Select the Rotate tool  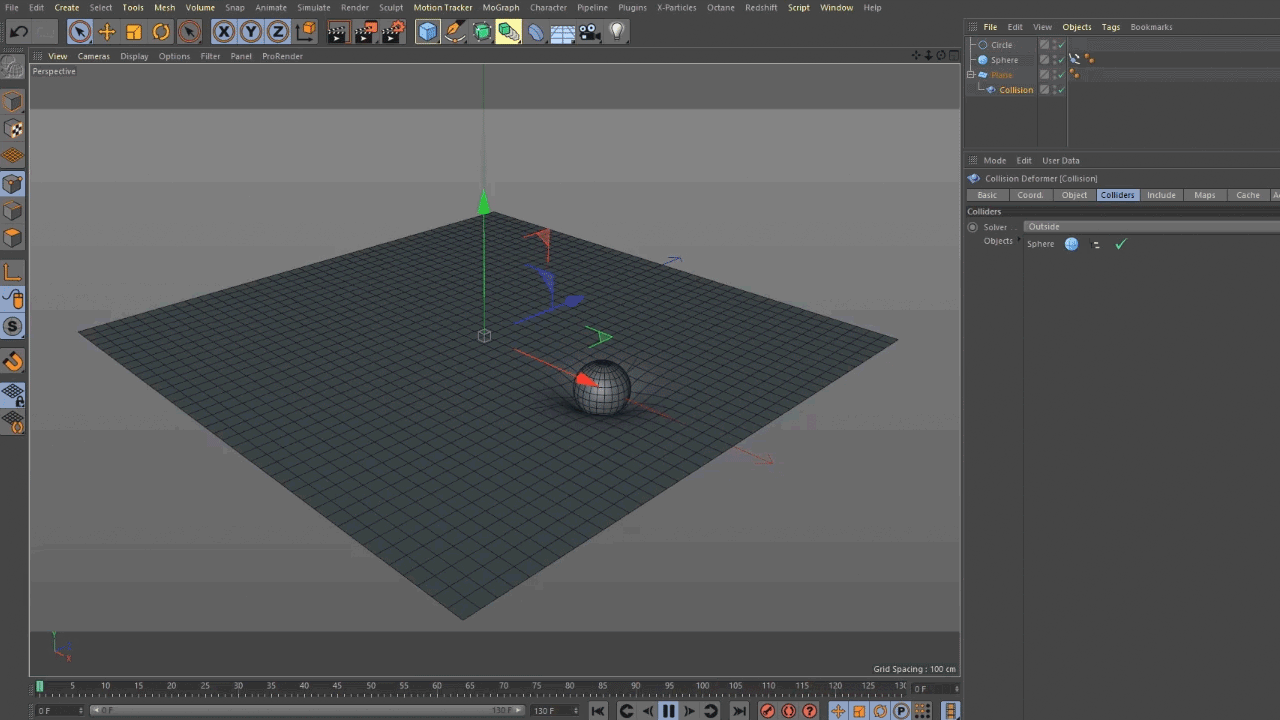click(x=161, y=32)
